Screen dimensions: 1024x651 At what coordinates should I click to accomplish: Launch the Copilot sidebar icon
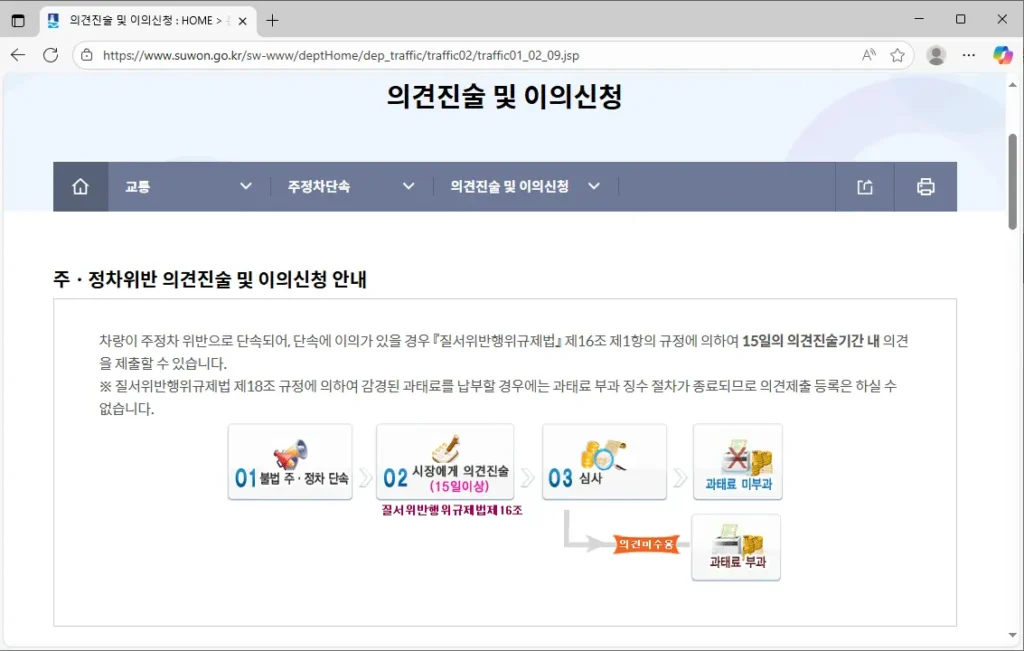point(1002,56)
